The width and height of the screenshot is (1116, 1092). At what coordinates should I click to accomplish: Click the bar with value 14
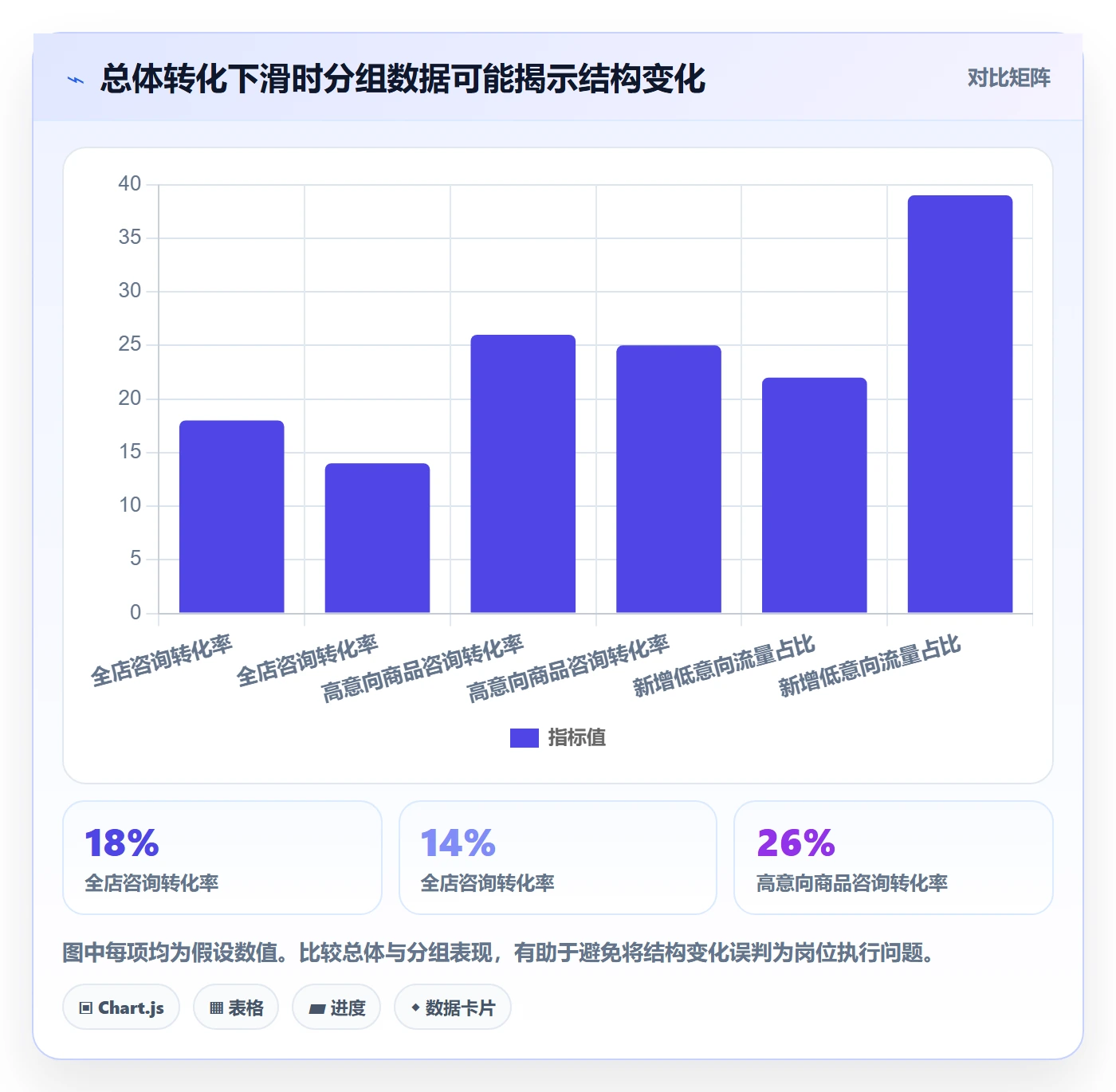coord(377,538)
